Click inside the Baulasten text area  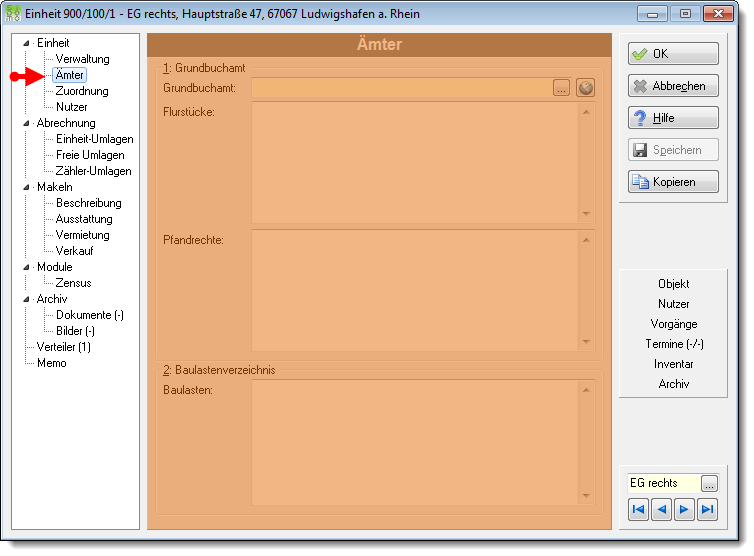(x=415, y=442)
